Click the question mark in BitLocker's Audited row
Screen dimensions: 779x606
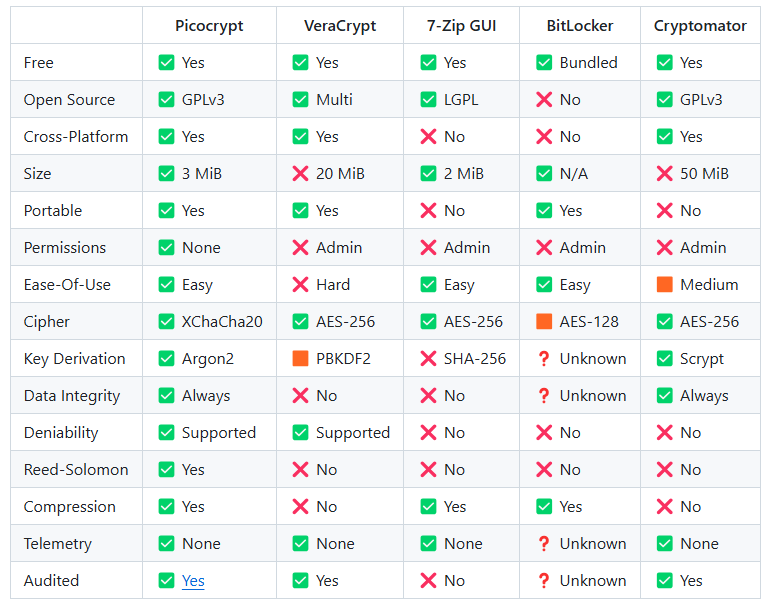click(544, 581)
